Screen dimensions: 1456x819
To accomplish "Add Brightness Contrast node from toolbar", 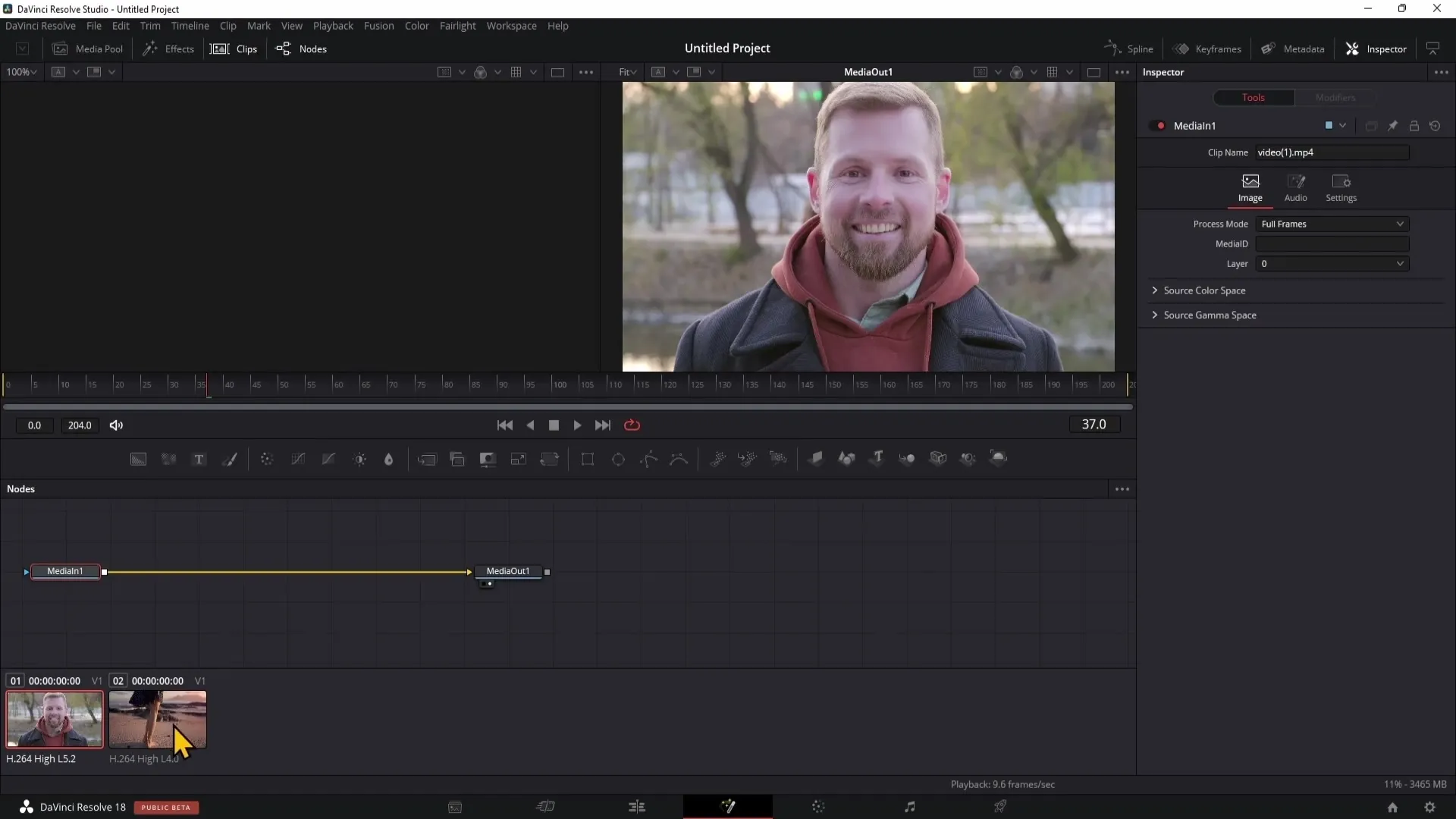I will [359, 459].
